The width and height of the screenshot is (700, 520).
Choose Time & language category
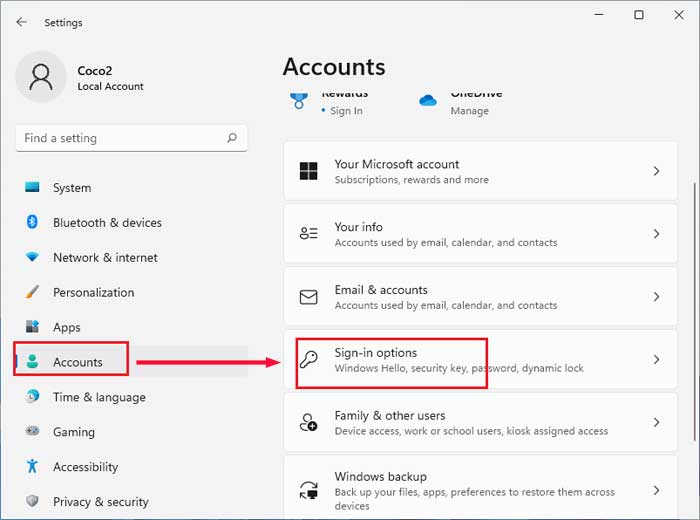132,397
